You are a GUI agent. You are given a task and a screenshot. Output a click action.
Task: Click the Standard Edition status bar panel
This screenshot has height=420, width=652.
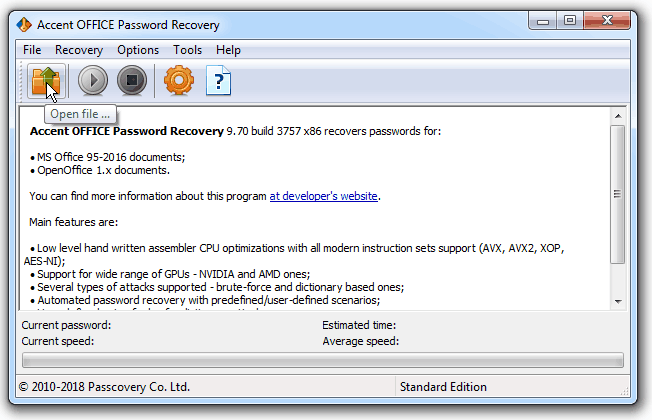(511, 387)
